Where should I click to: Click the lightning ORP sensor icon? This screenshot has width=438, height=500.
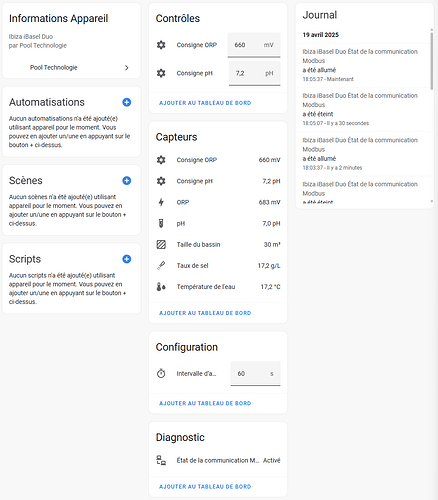coord(161,202)
